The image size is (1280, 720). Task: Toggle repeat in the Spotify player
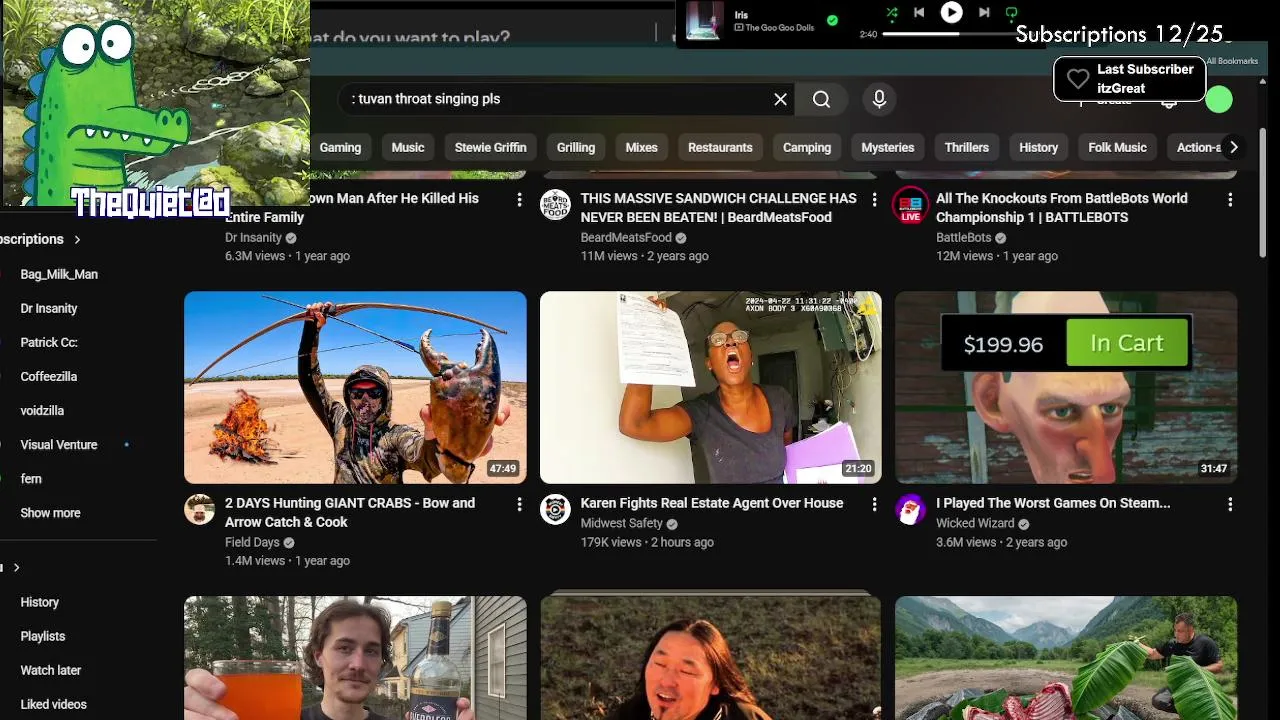coord(1011,13)
